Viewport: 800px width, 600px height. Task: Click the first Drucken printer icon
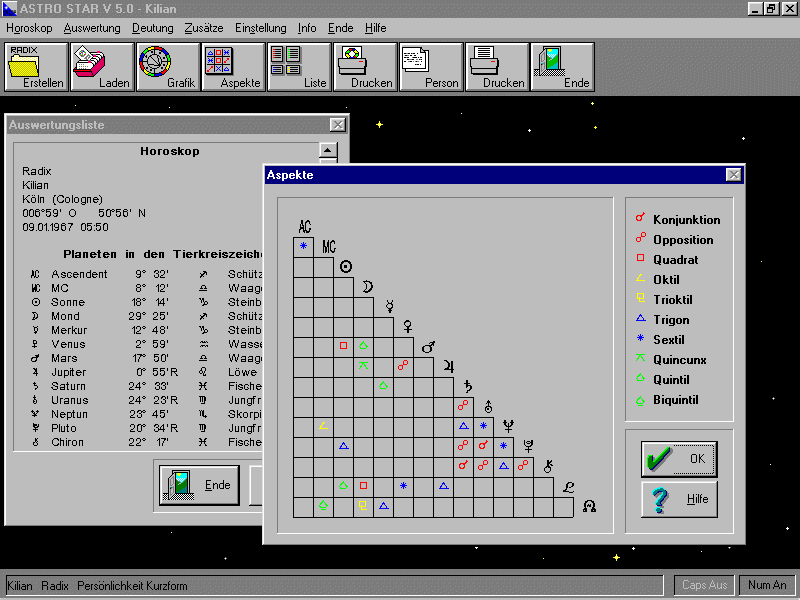366,67
